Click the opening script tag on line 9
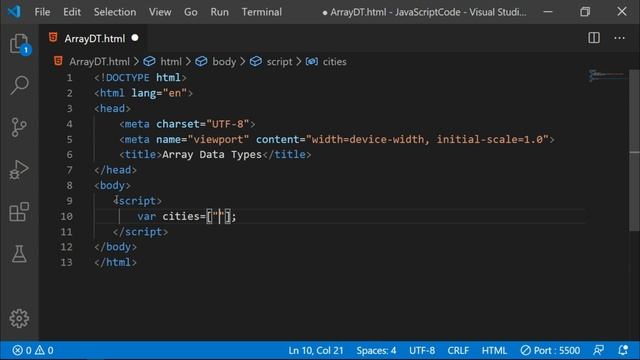 pyautogui.click(x=138, y=200)
